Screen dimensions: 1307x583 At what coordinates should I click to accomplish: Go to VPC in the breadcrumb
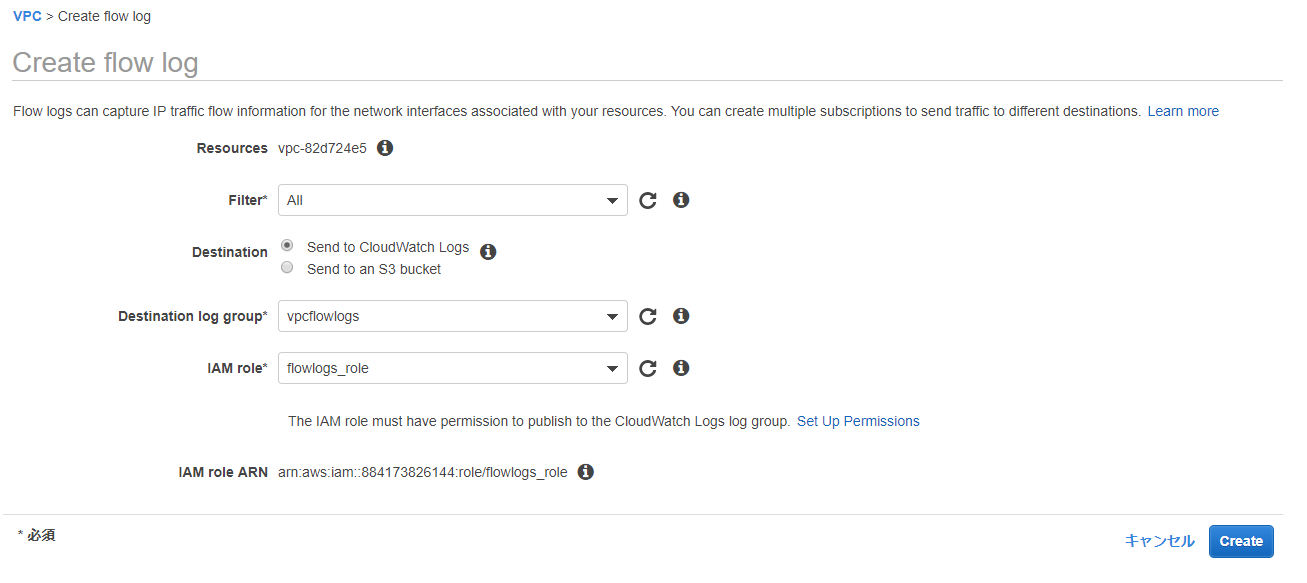coord(27,16)
